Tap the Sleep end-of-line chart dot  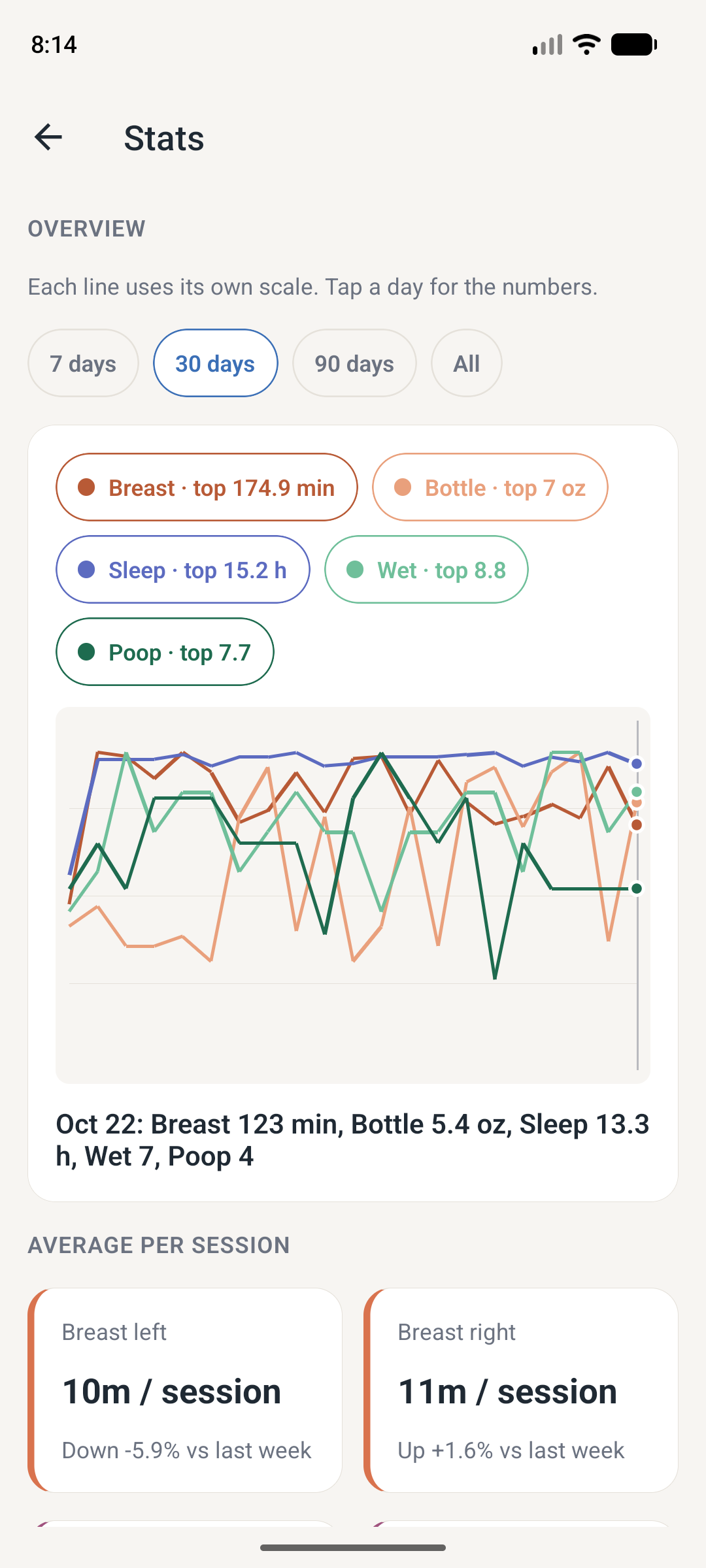[x=637, y=764]
